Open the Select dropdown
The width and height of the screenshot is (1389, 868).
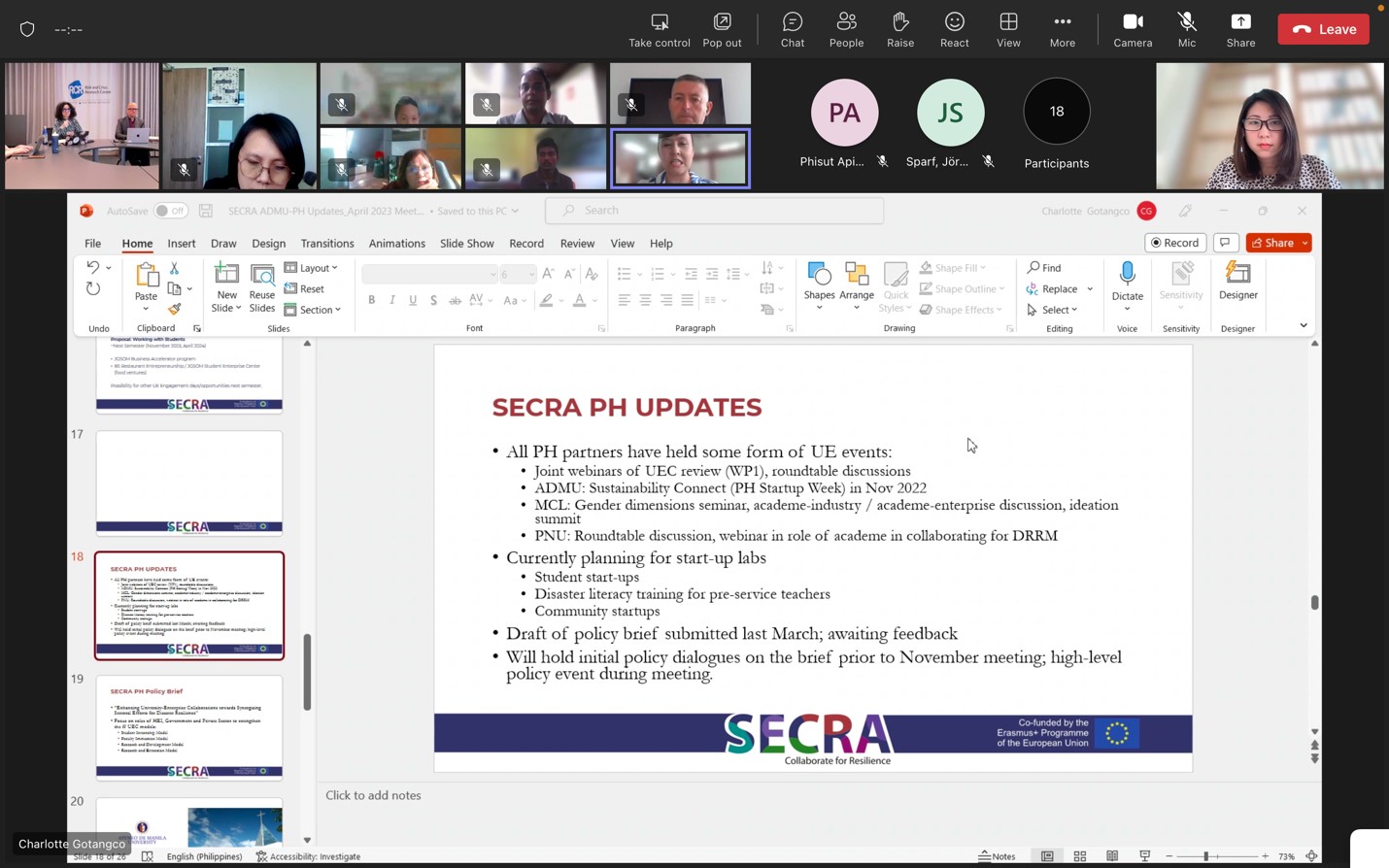[1053, 310]
